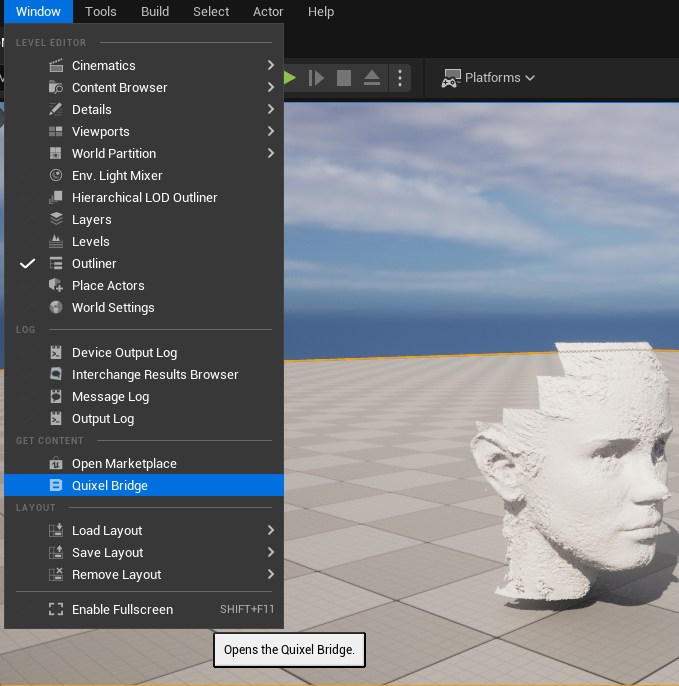Toggle the checked Outliner panel entry
This screenshot has height=686, width=679.
point(94,264)
